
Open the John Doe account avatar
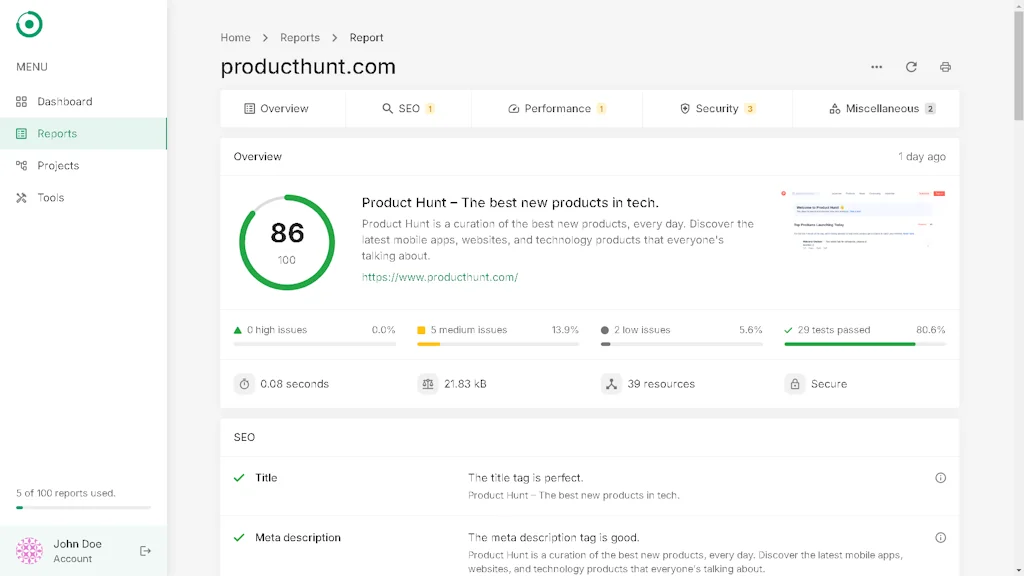[28, 550]
